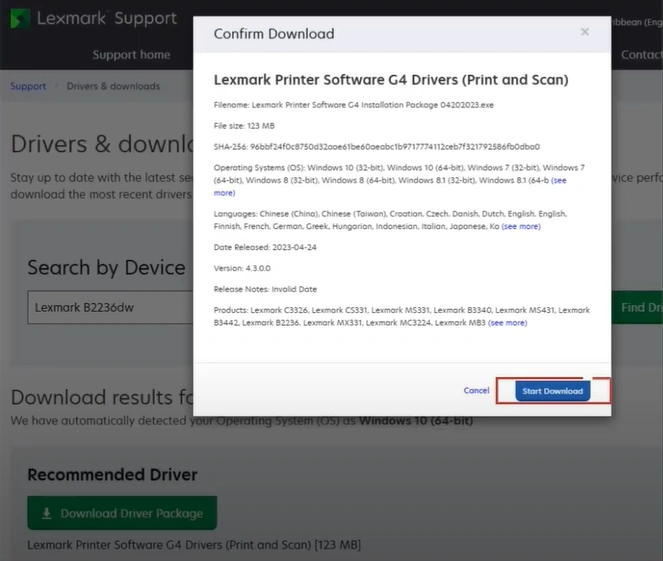663x561 pixels.
Task: Open Drivers & downloads breadcrumb
Action: (113, 86)
